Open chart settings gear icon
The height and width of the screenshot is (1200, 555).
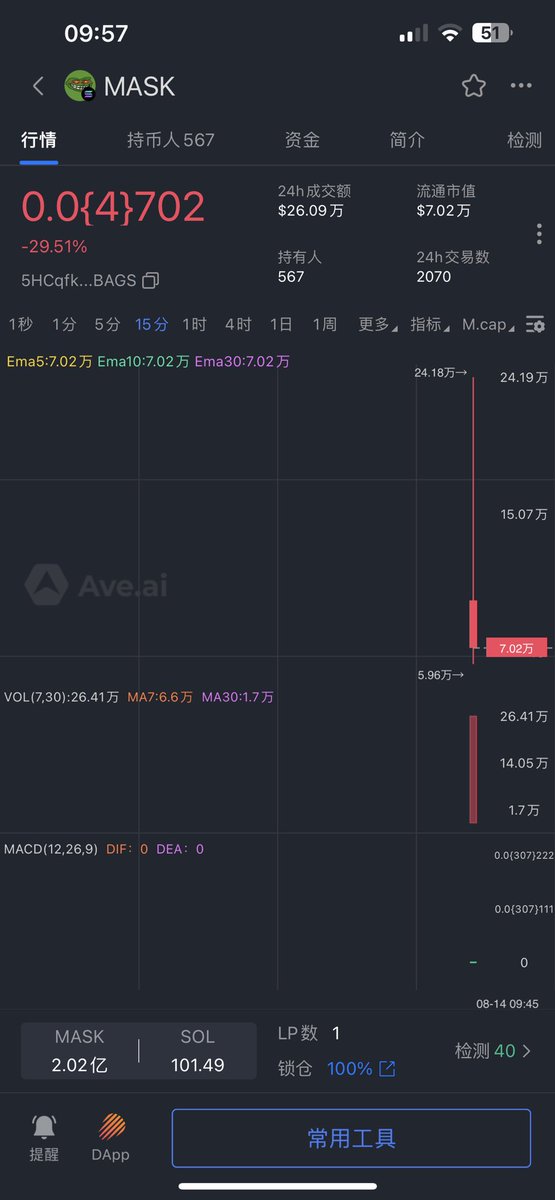536,324
